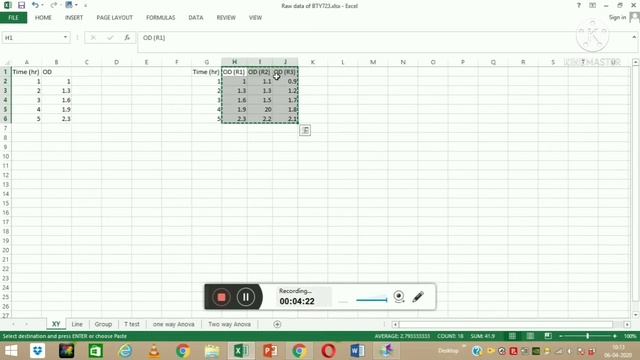Click cell I5 containing 20

tap(260, 109)
